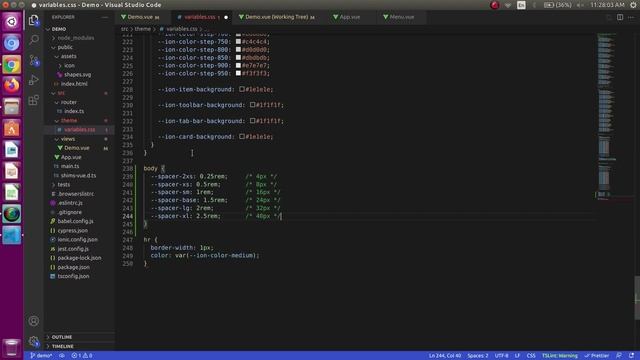Image resolution: width=640 pixels, height=360 pixels.
Task: Open the Explorer view in activity bar
Action: (x=34, y=20)
